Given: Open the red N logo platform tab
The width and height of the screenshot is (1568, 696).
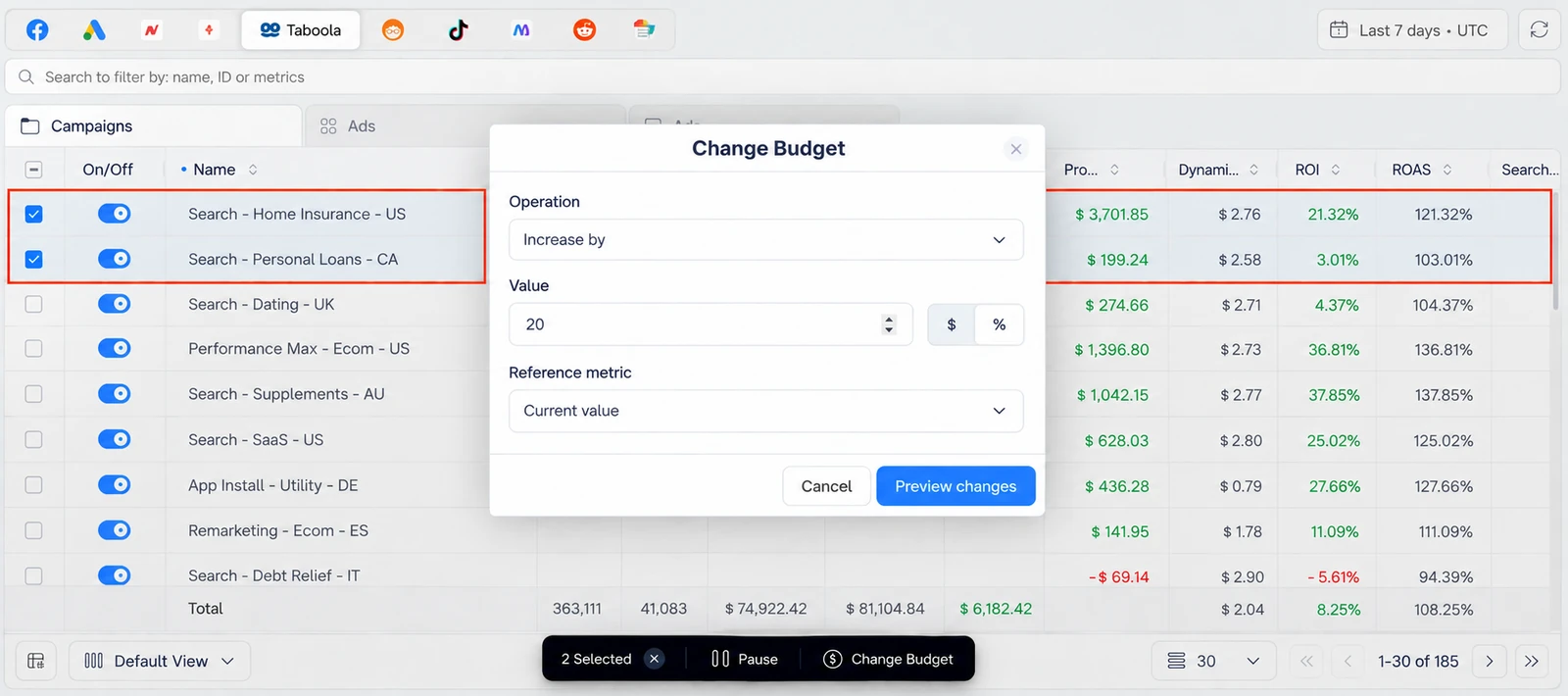Looking at the screenshot, I should pyautogui.click(x=152, y=30).
